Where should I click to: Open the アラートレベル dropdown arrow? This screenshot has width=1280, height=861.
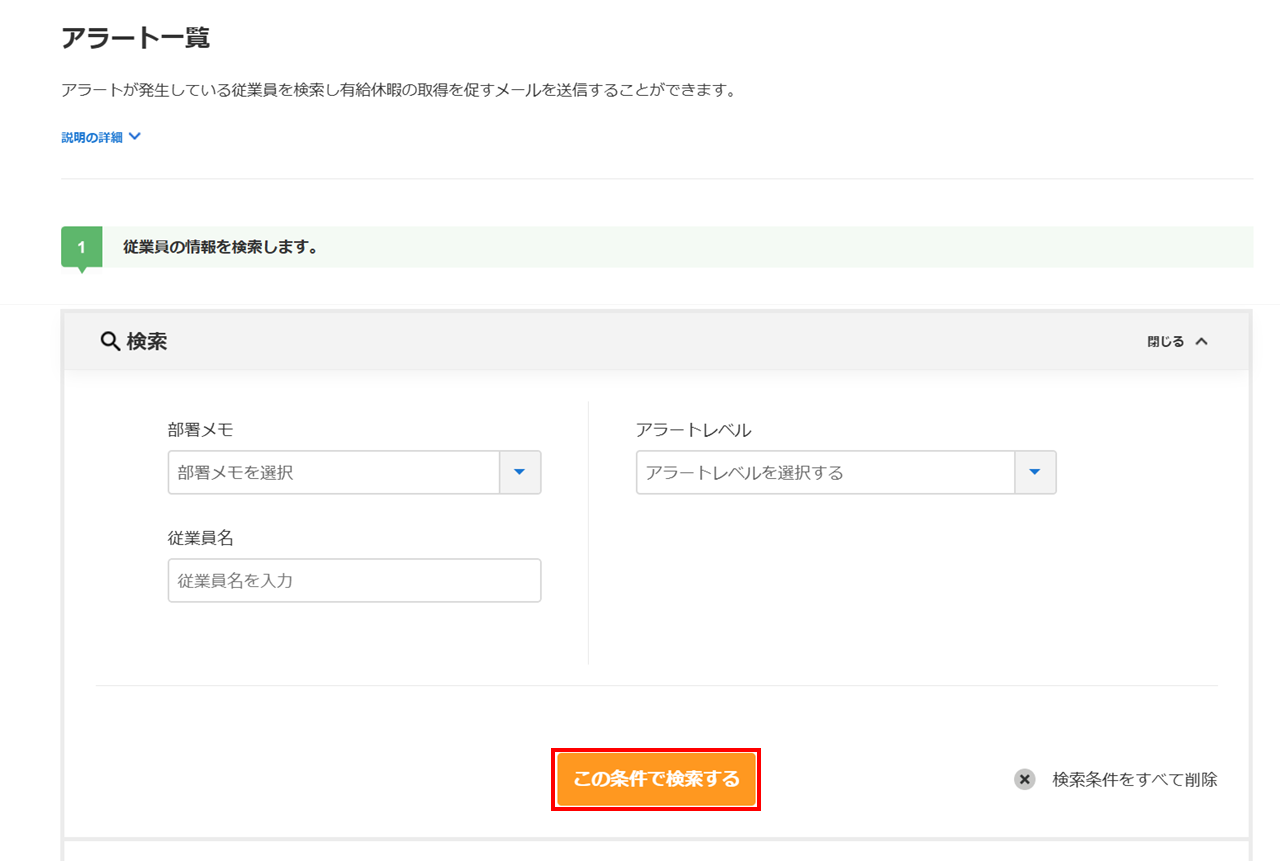[1035, 473]
